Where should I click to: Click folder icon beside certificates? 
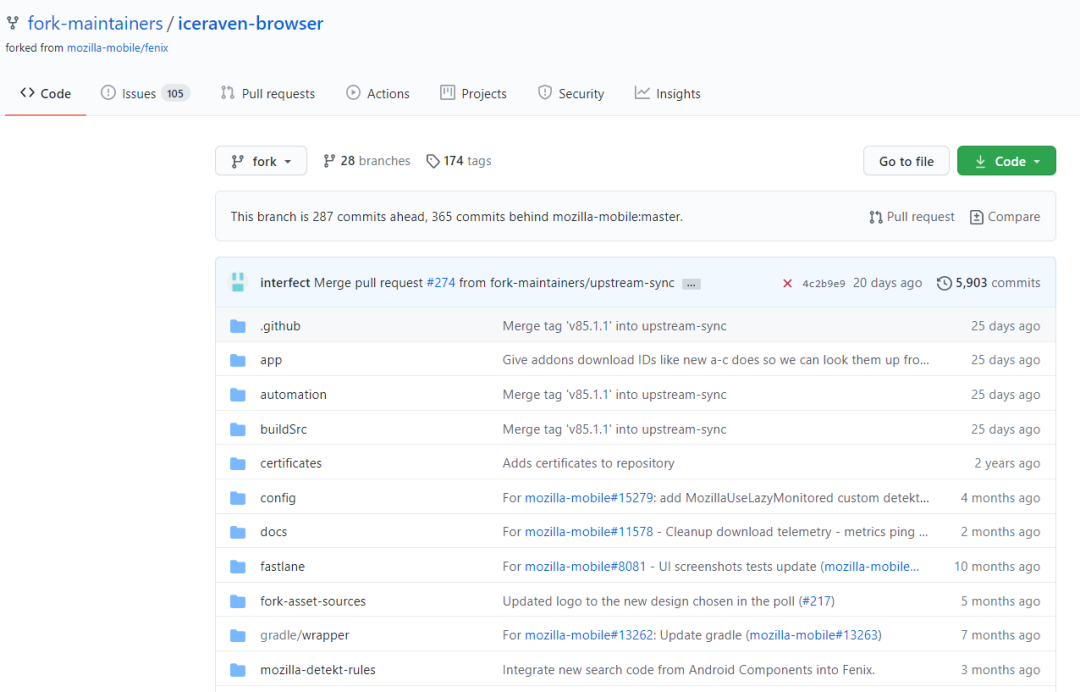(238, 463)
